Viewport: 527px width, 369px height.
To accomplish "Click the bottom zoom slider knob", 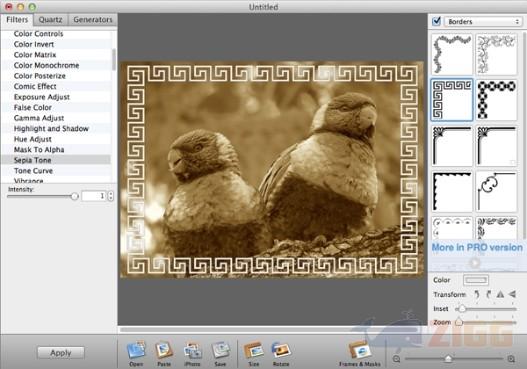I will click(x=448, y=359).
